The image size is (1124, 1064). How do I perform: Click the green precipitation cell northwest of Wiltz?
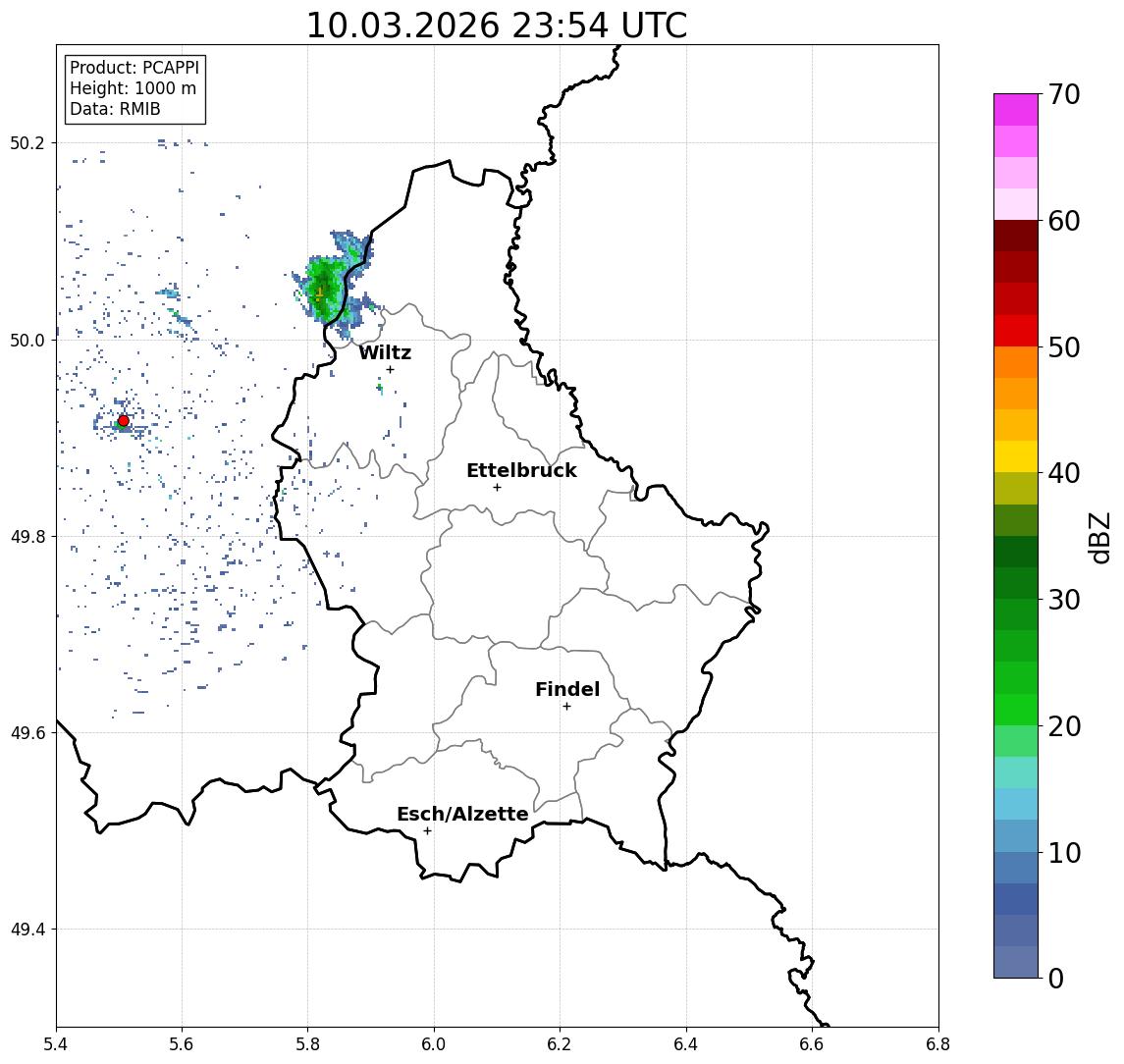click(324, 291)
